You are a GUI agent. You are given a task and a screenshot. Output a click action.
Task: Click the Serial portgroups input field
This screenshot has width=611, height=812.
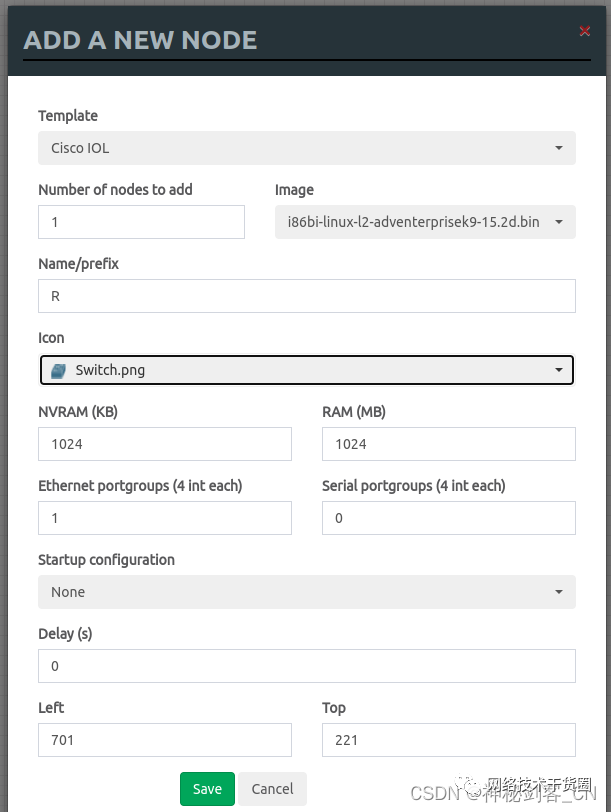(x=448, y=518)
